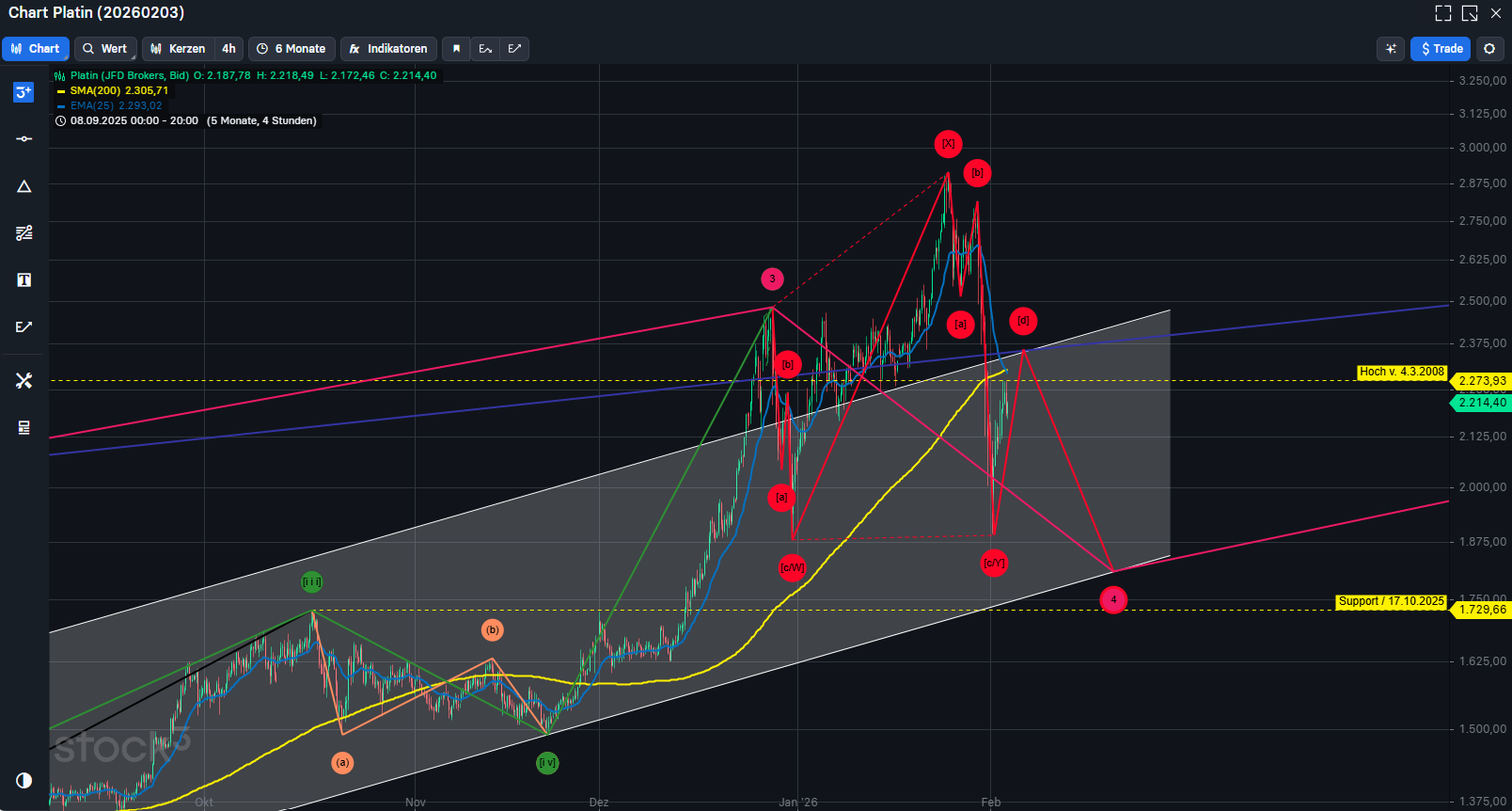The image size is (1512, 811).
Task: Toggle the SMA(200) indicator legend entry
Action: 118,91
